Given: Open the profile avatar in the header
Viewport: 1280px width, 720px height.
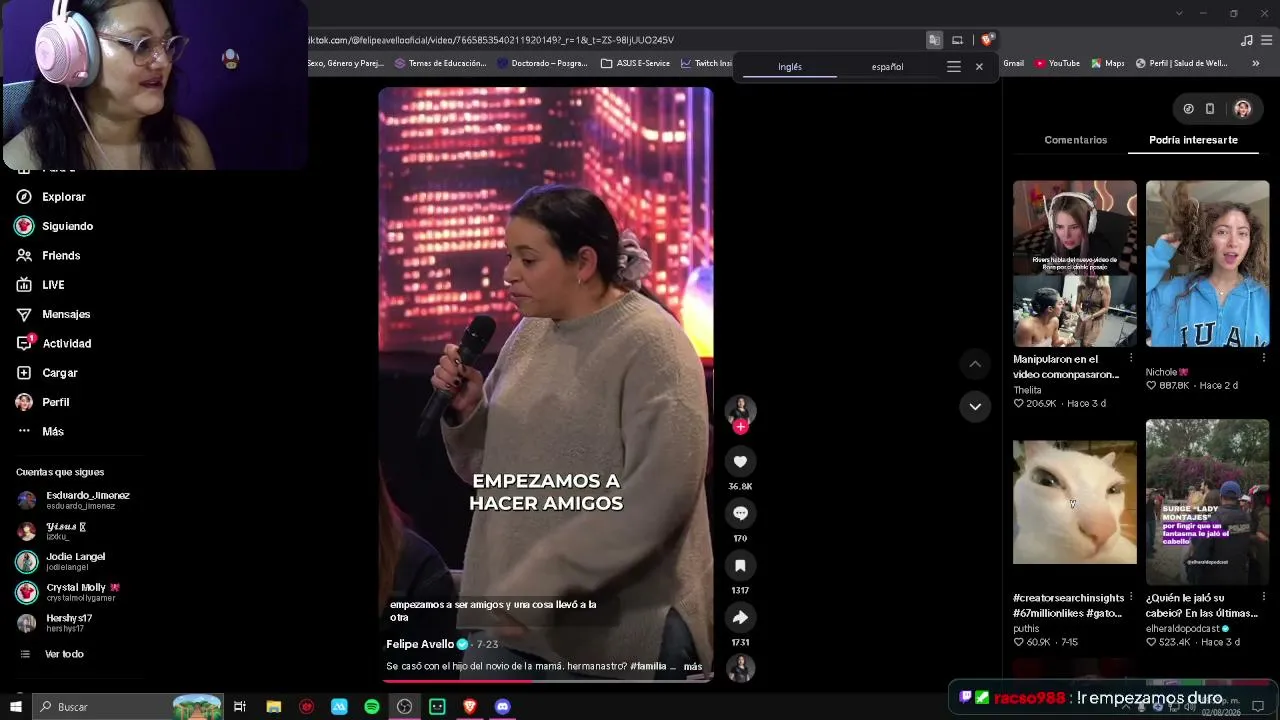Looking at the screenshot, I should 1242,109.
